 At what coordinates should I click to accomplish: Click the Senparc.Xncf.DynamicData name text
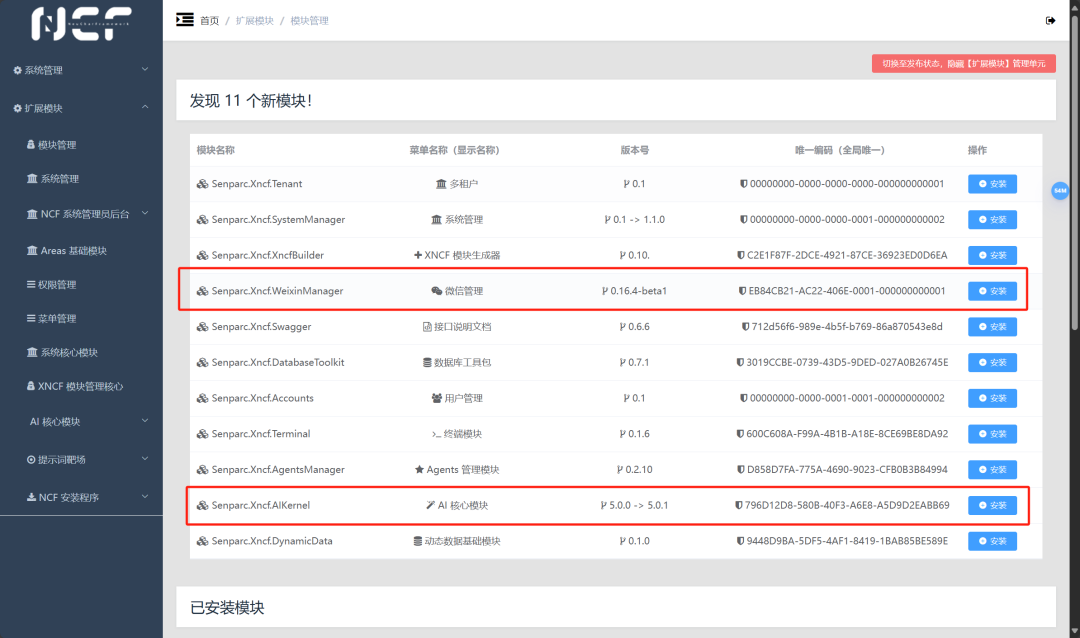[x=272, y=542]
